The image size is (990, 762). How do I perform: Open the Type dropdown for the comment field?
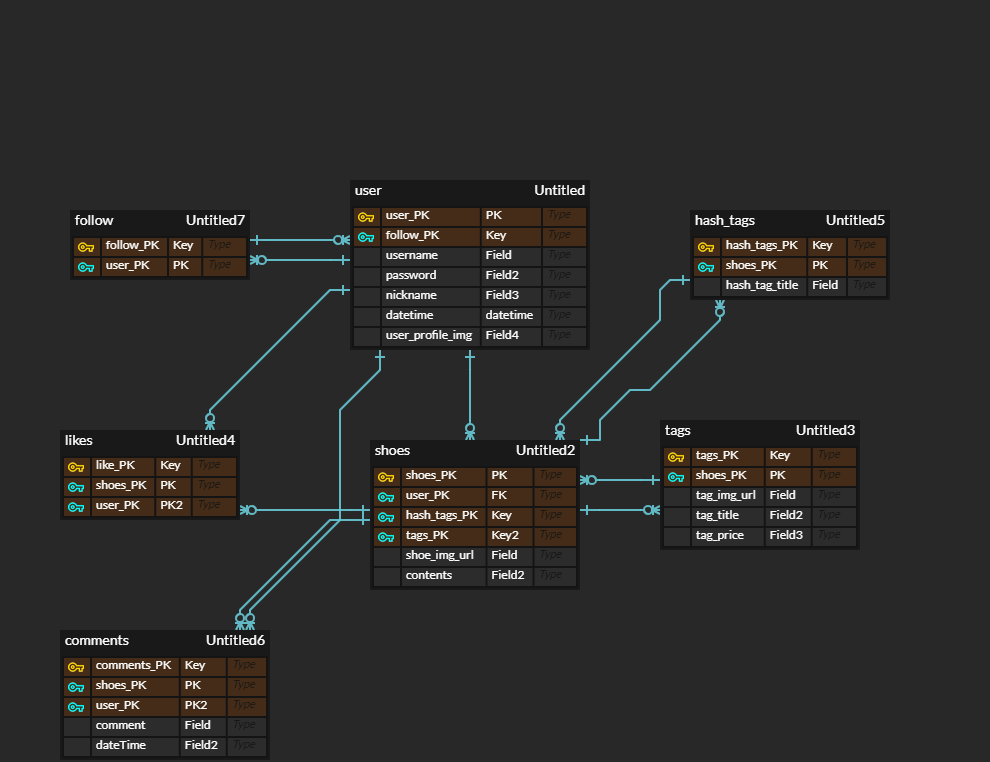click(246, 725)
